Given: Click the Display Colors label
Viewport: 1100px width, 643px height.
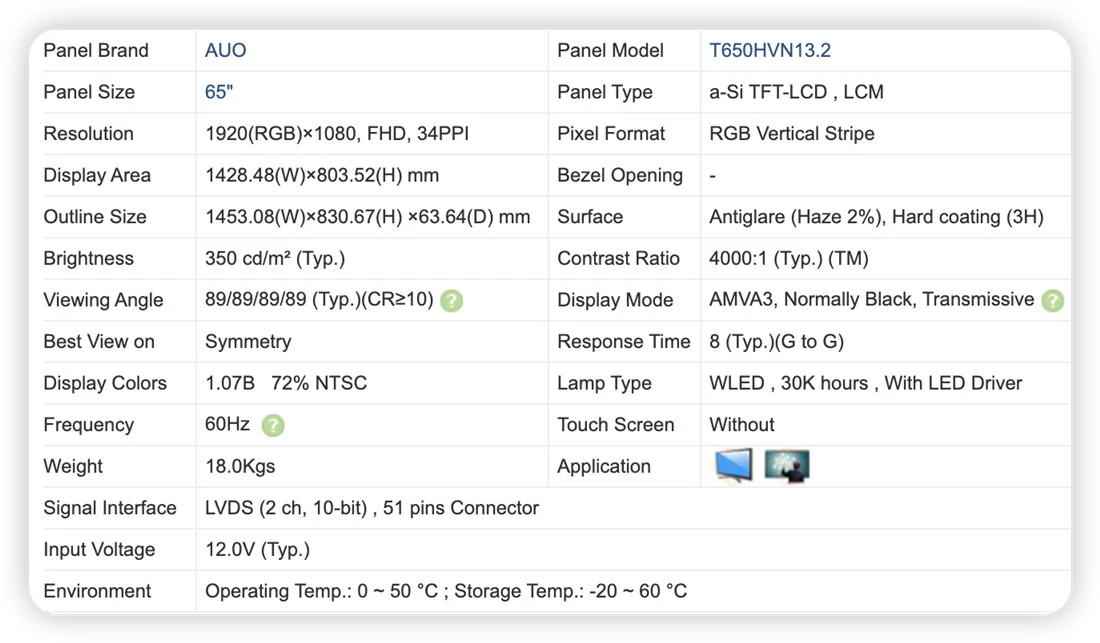Looking at the screenshot, I should coord(105,383).
